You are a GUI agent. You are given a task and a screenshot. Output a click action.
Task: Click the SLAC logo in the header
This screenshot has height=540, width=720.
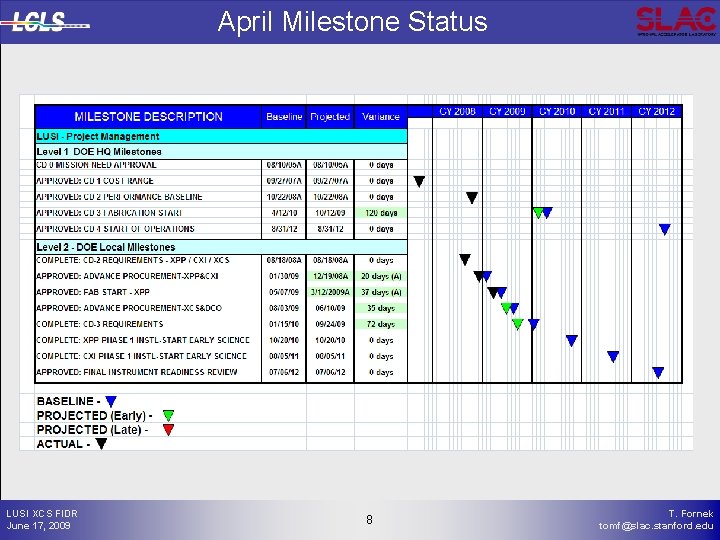(676, 21)
